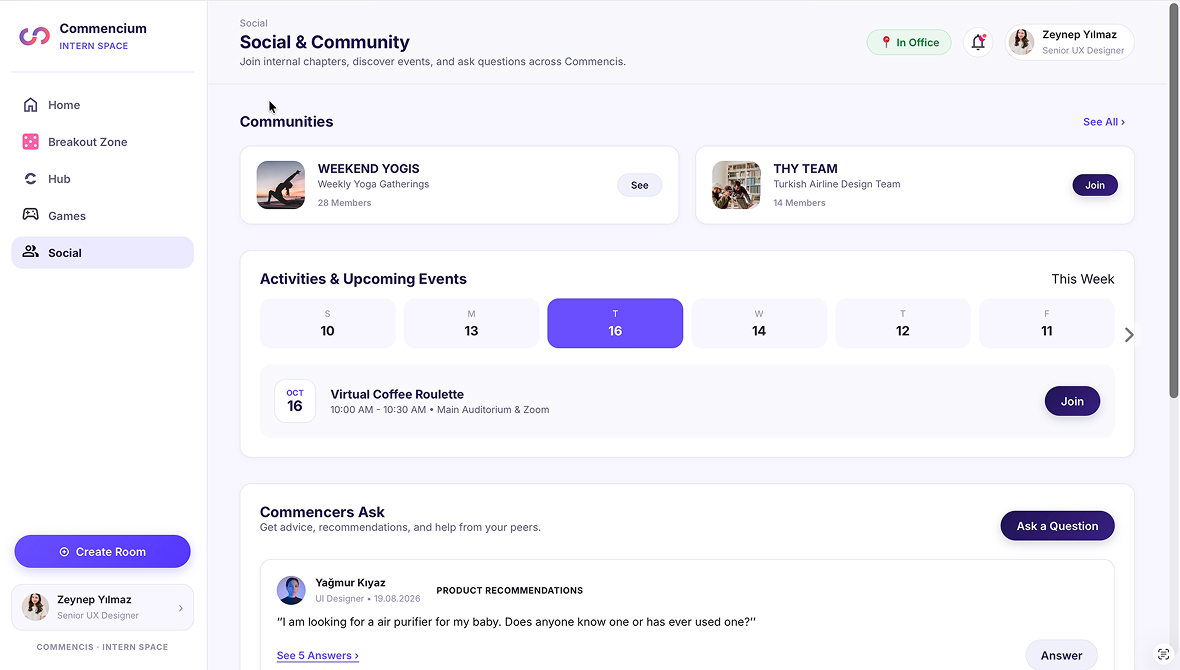The height and width of the screenshot is (670, 1180).
Task: Click This Week label
Action: [x=1082, y=279]
